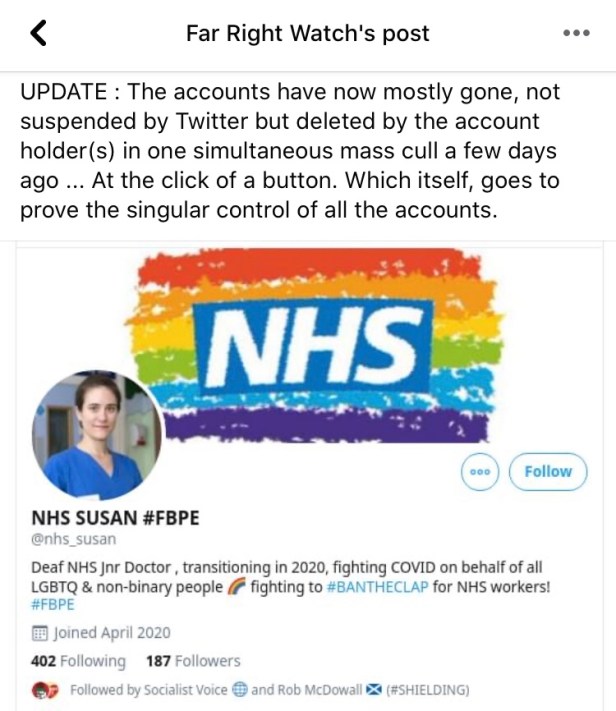Click the calendar icon beside Joined date

click(x=39, y=632)
